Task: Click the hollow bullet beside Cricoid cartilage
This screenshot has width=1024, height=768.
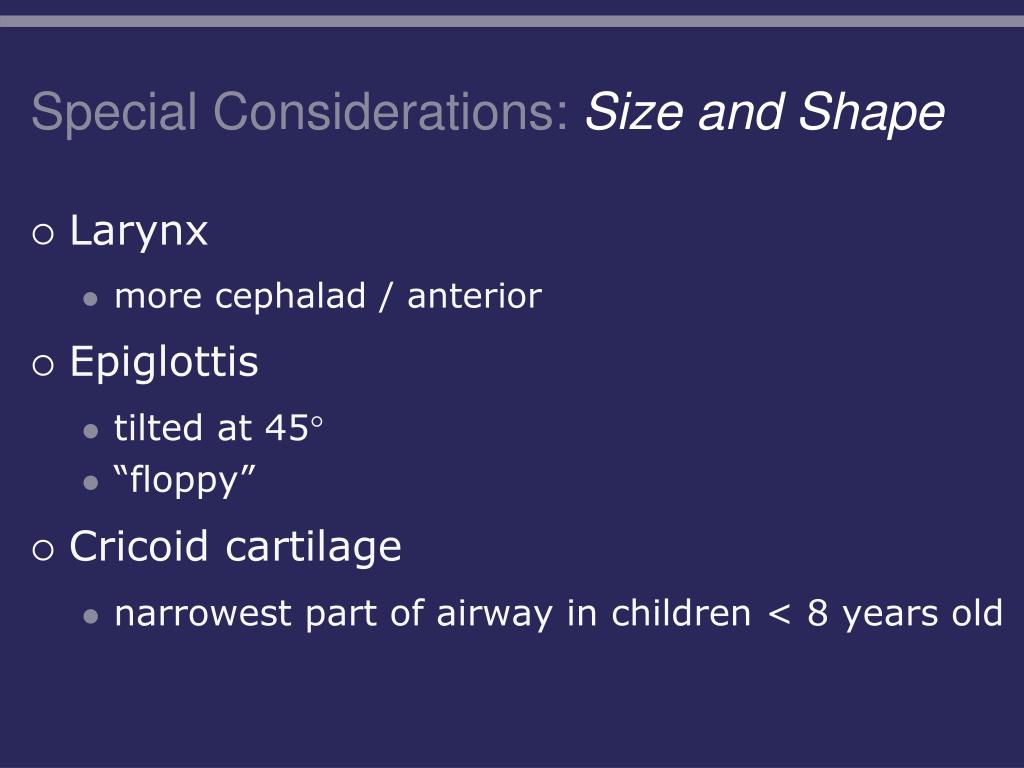Action: point(42,549)
